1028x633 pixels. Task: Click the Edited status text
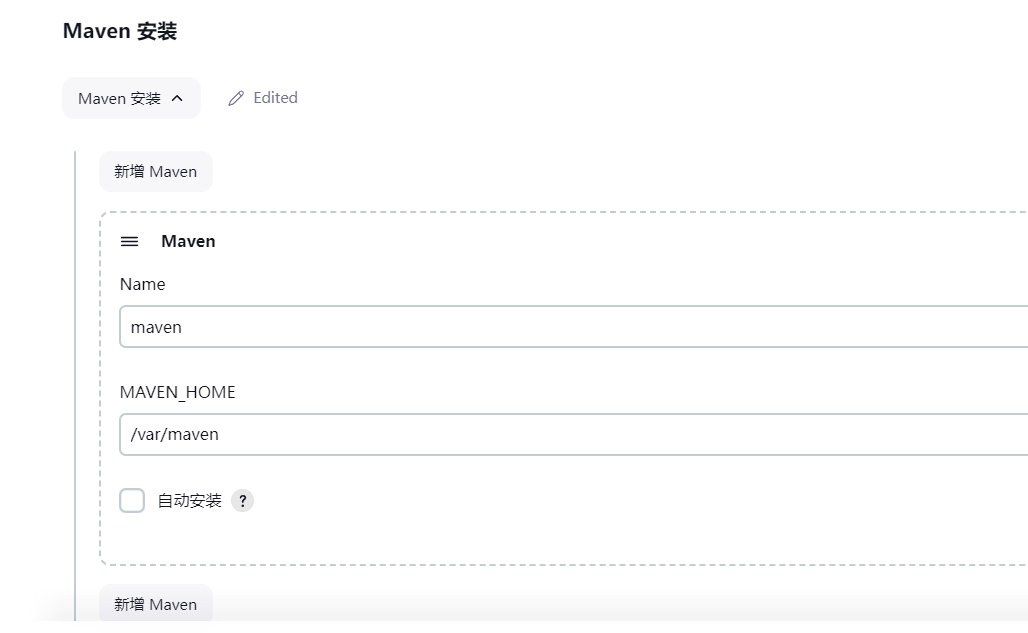275,98
